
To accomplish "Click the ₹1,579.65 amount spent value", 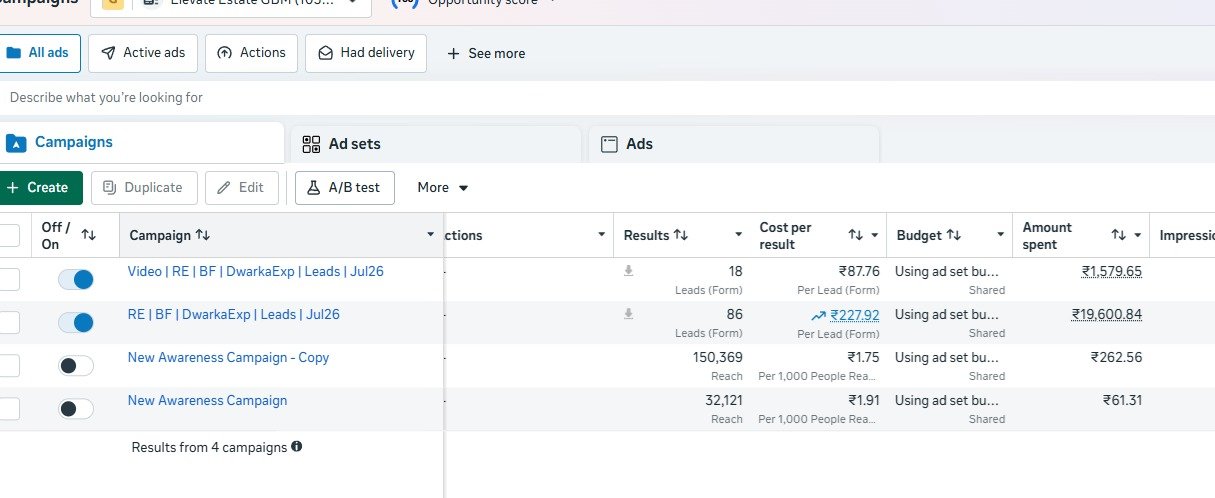I will point(1112,271).
